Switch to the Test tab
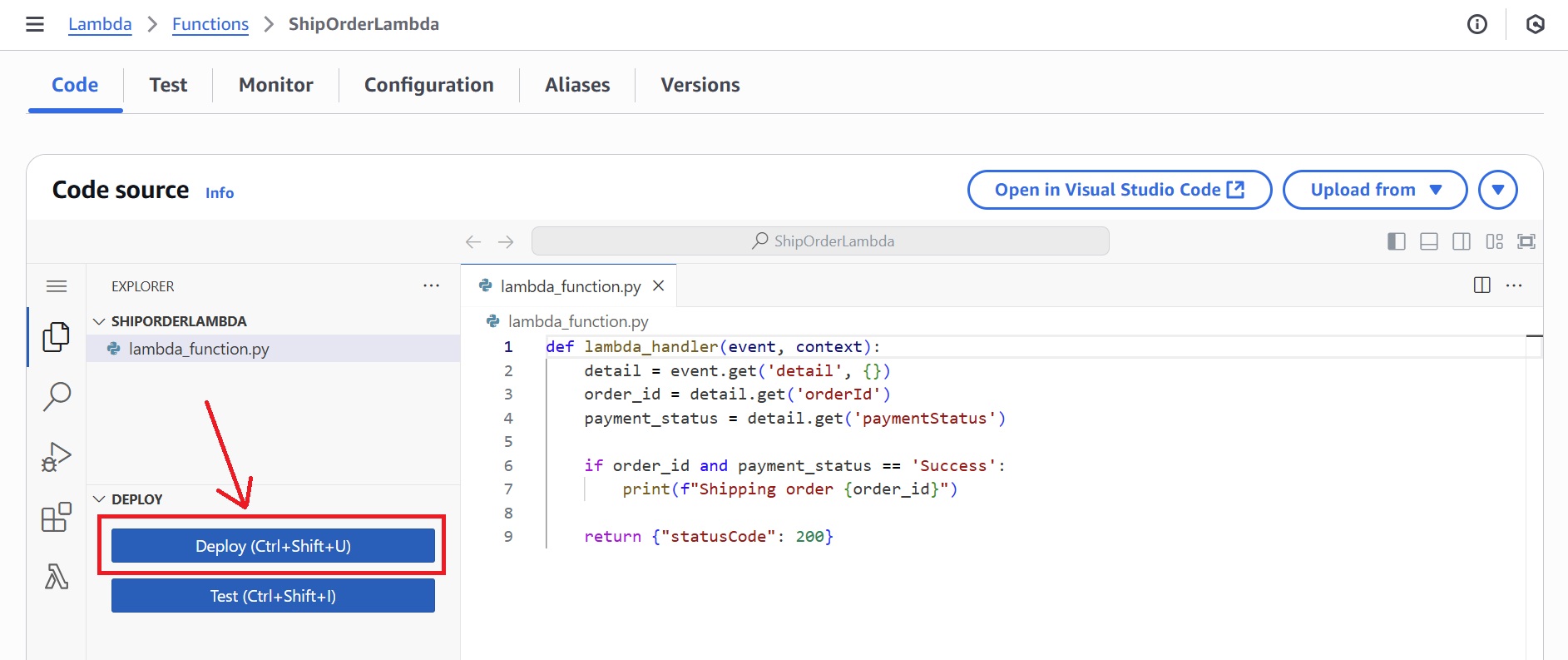The image size is (1568, 660). tap(168, 85)
